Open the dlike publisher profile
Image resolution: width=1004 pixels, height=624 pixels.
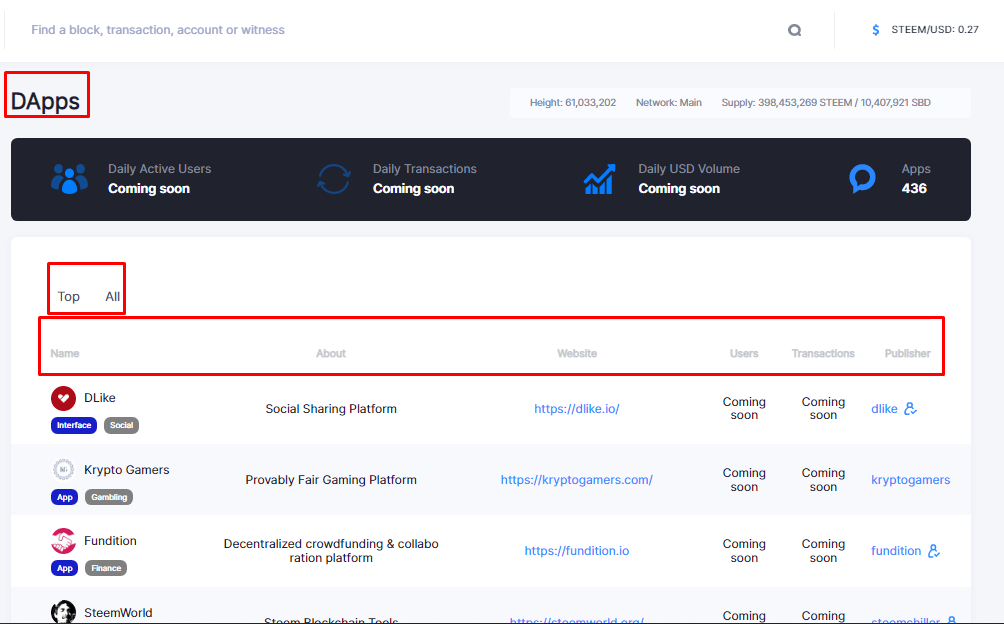point(884,408)
